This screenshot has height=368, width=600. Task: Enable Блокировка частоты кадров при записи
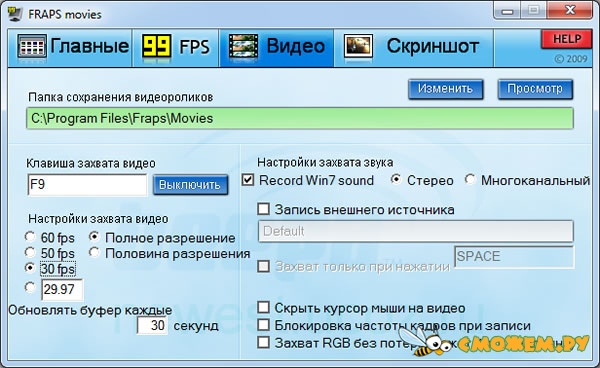pyautogui.click(x=263, y=325)
